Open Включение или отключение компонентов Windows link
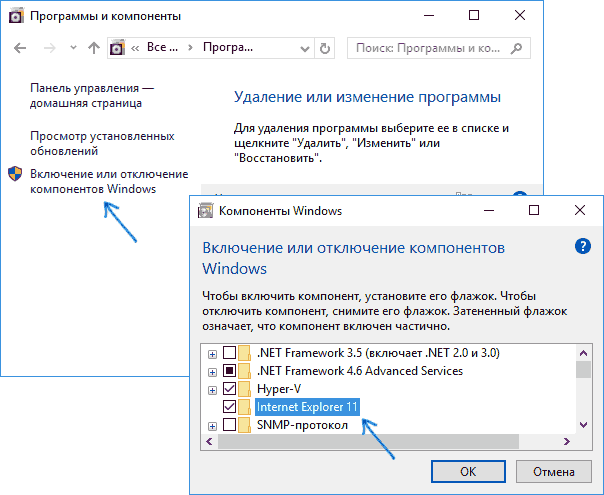 click(109, 181)
